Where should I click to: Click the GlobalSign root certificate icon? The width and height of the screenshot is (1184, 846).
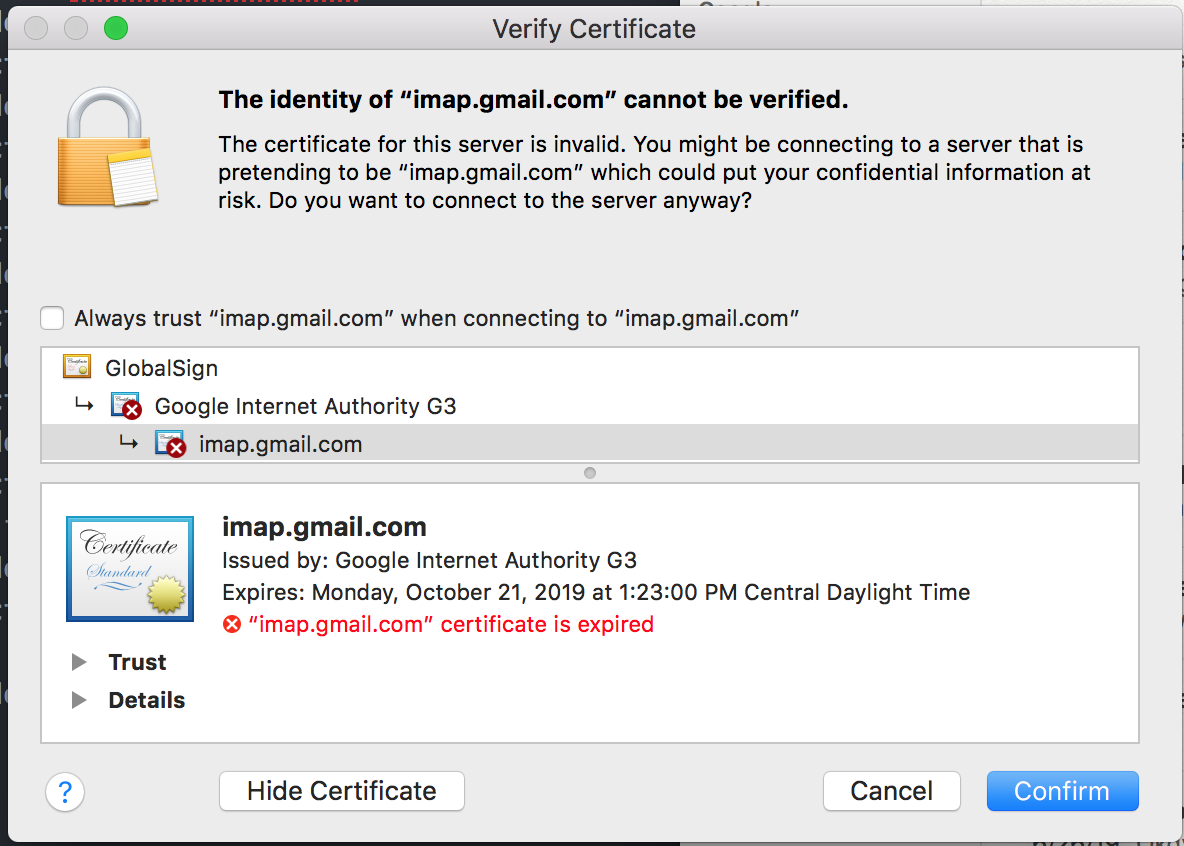(x=77, y=366)
